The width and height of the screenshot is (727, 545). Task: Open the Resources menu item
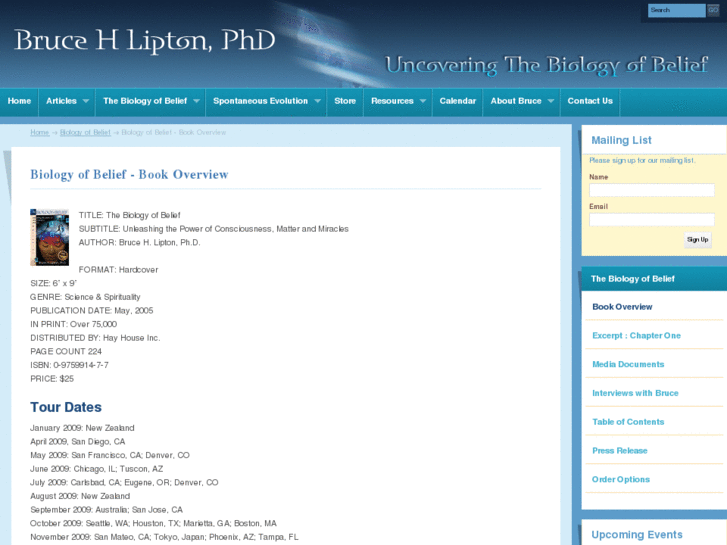[392, 101]
